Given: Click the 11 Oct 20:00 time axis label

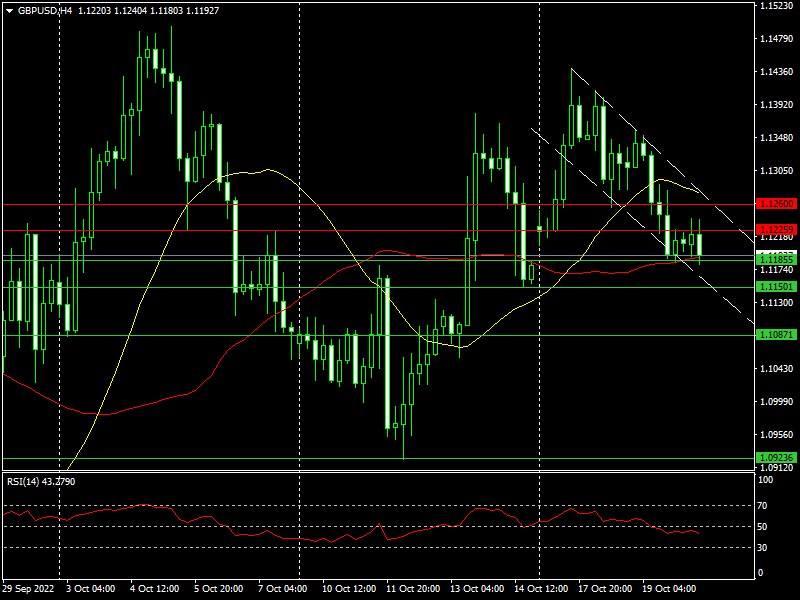Looking at the screenshot, I should tap(413, 589).
